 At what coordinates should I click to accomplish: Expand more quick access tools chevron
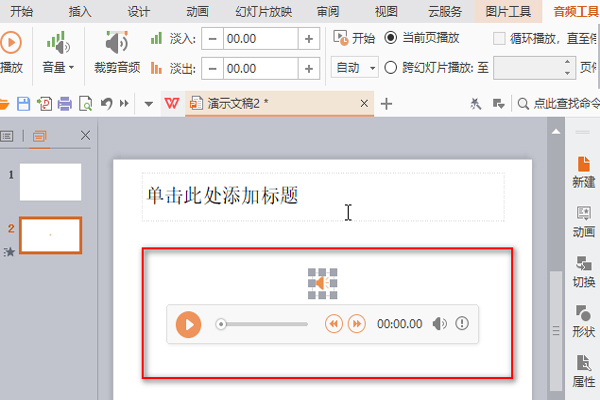point(124,104)
